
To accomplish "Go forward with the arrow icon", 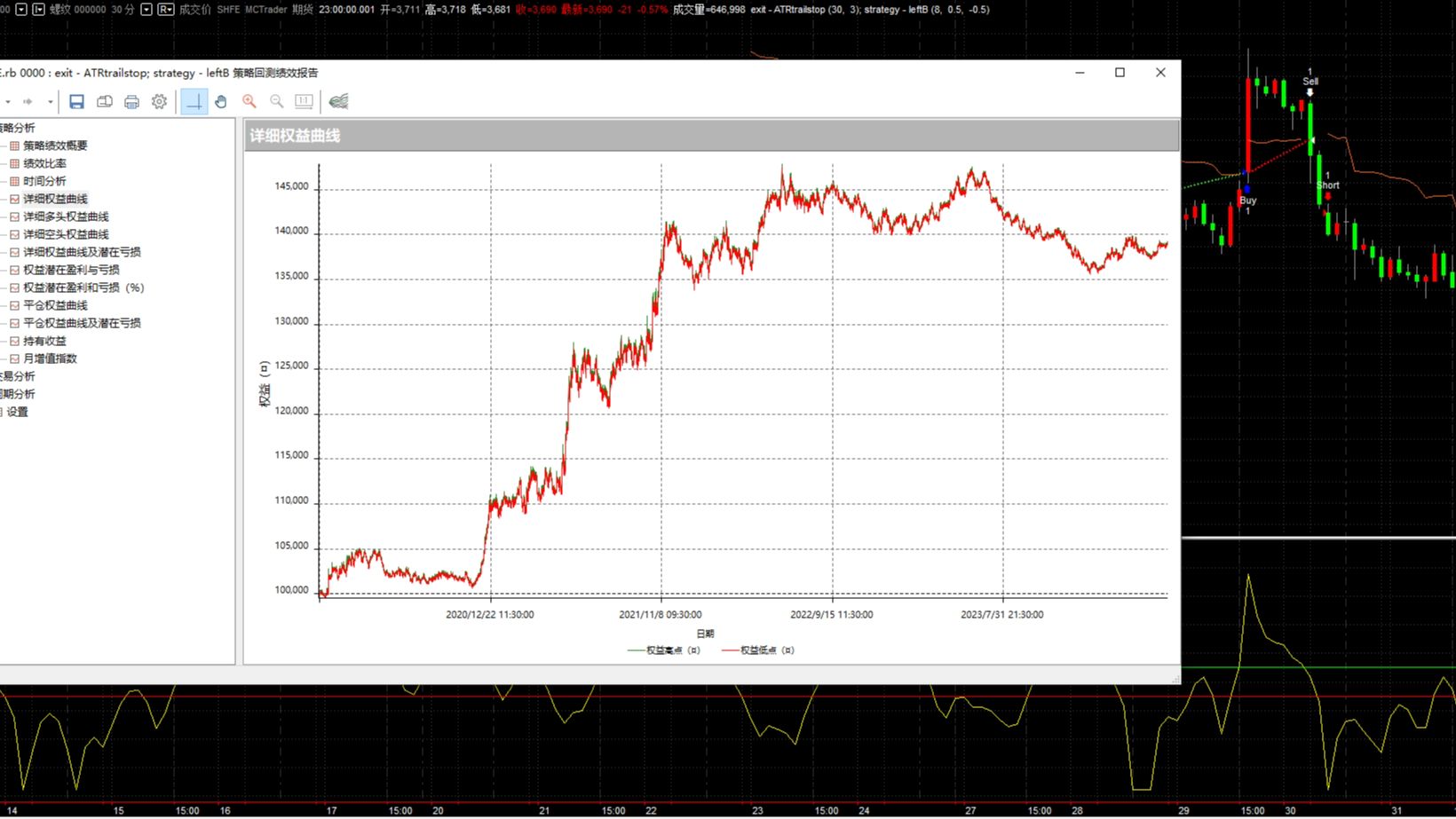I will (x=28, y=101).
